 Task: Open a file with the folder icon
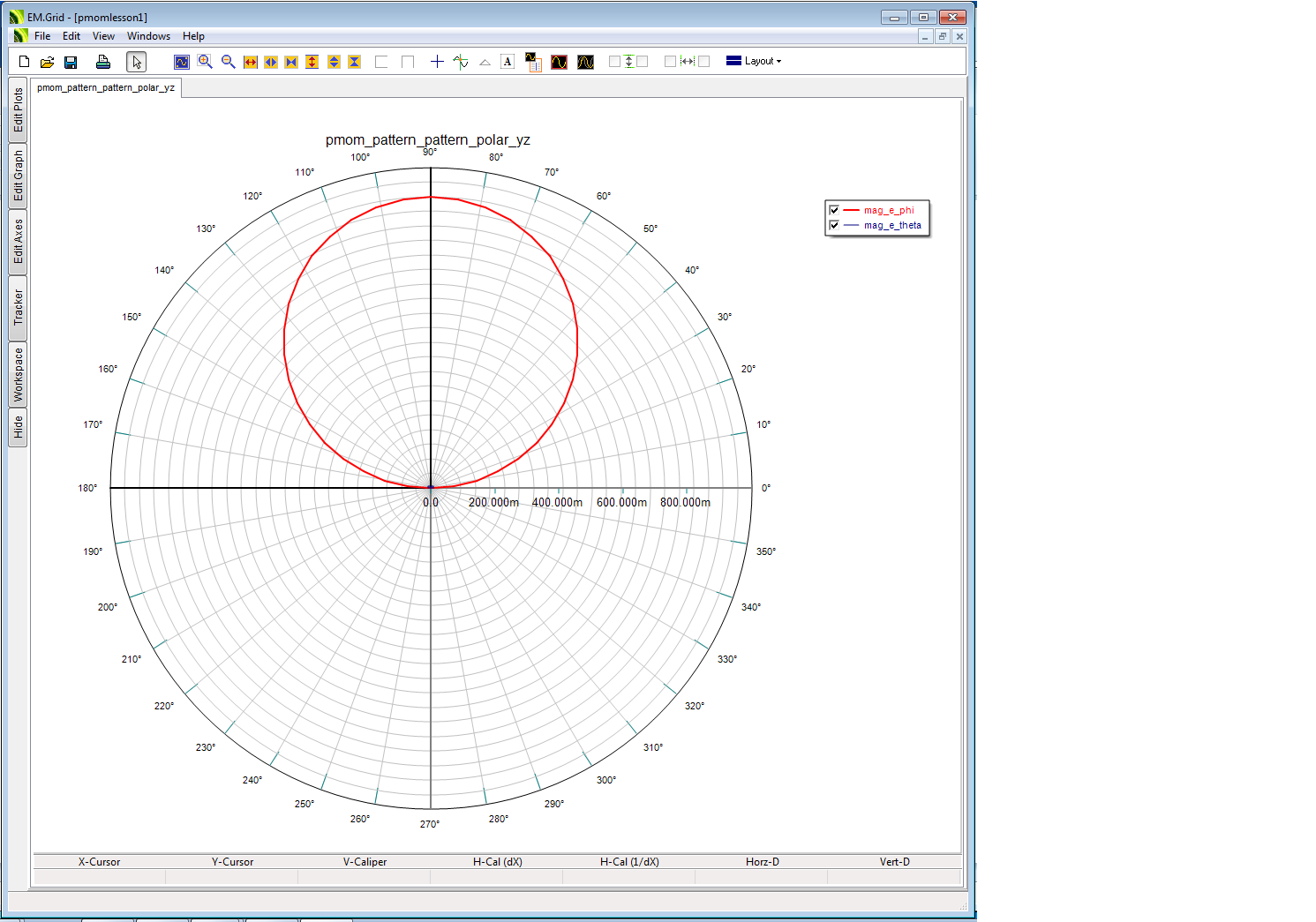coord(47,62)
